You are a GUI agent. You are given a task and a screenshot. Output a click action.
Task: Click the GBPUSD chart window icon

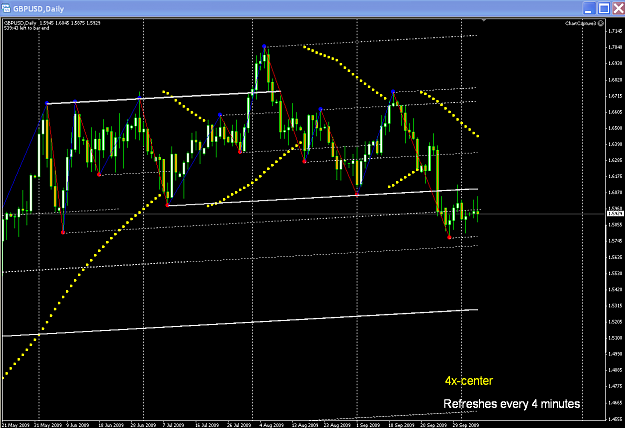tap(6, 8)
